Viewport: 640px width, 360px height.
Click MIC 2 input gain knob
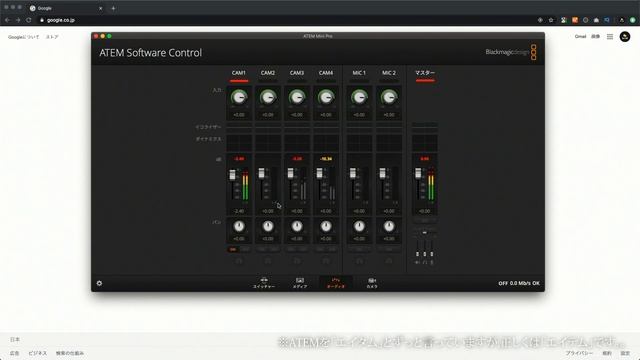[389, 98]
